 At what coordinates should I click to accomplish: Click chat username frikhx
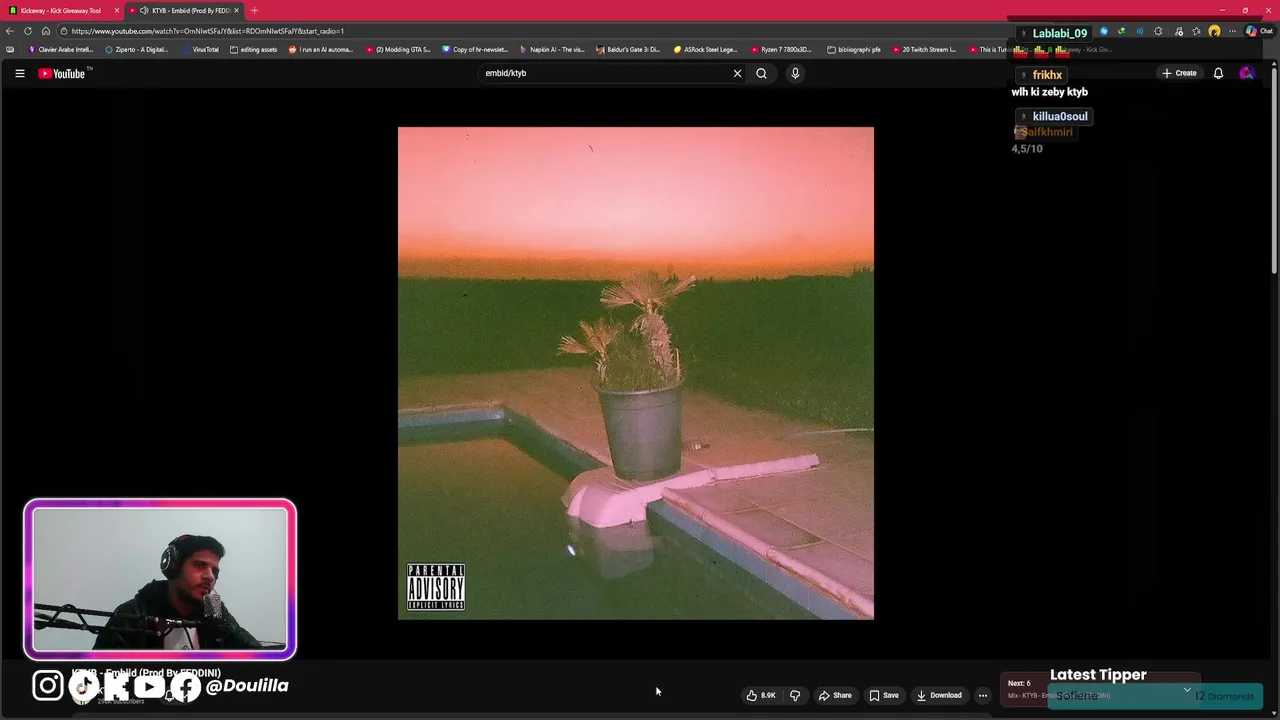[x=1047, y=75]
